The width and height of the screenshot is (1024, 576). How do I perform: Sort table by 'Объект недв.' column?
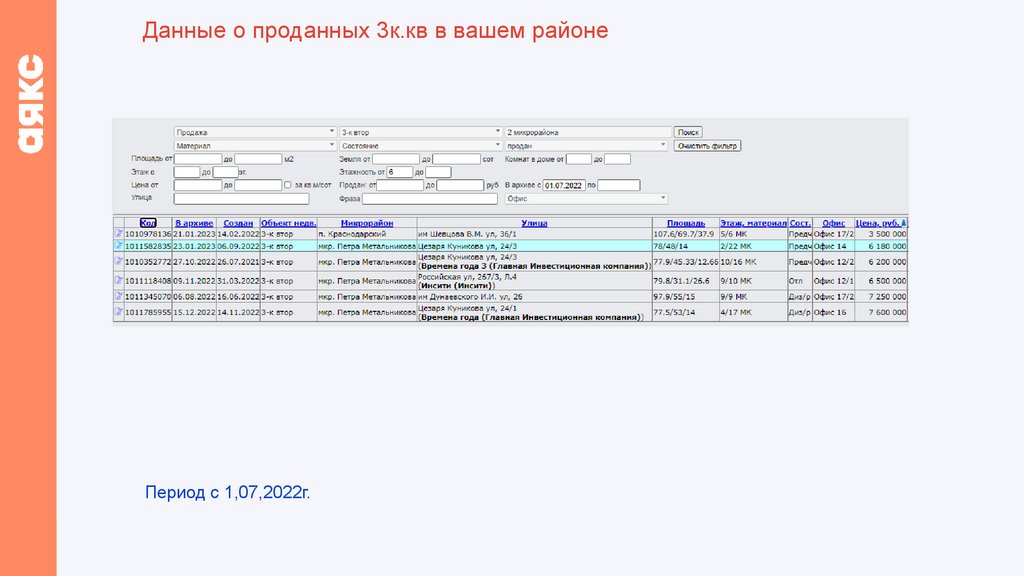coord(289,223)
